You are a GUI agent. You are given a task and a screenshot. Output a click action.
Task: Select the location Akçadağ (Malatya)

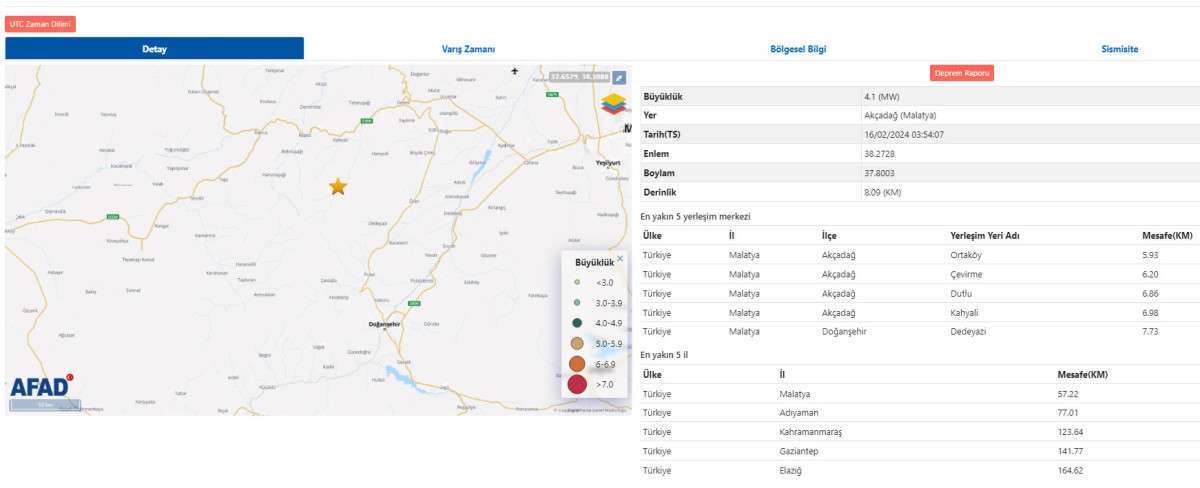coord(900,116)
